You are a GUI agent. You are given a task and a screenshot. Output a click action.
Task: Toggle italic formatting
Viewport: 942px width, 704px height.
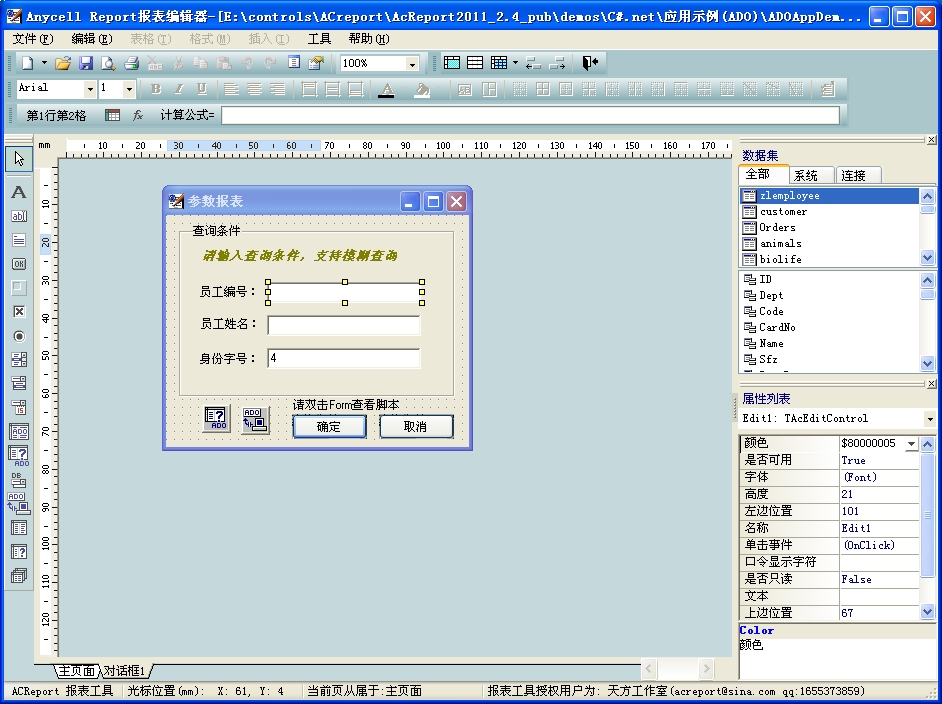point(180,88)
